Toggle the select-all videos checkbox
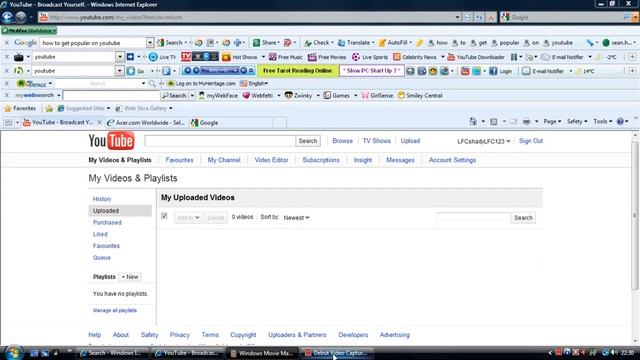Image resolution: width=640 pixels, height=360 pixels. (164, 216)
